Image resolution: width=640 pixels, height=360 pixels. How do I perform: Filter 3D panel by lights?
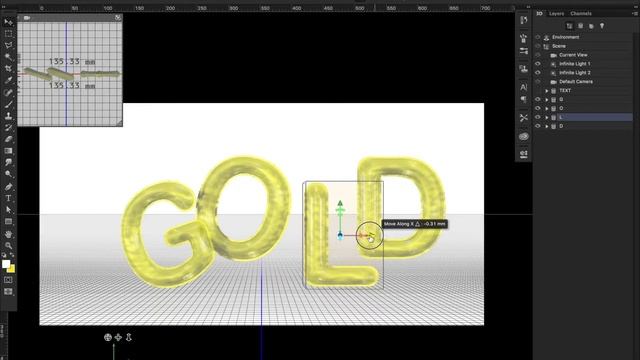pyautogui.click(x=602, y=26)
